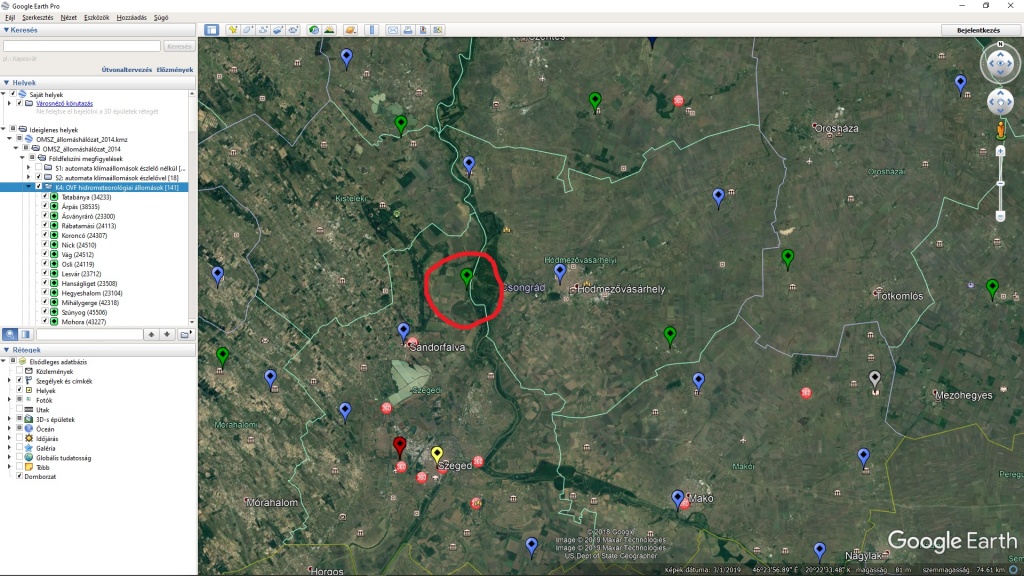Uncheck the Tatabánya (34233) station checkbox
Image resolution: width=1024 pixels, height=576 pixels.
[x=45, y=198]
